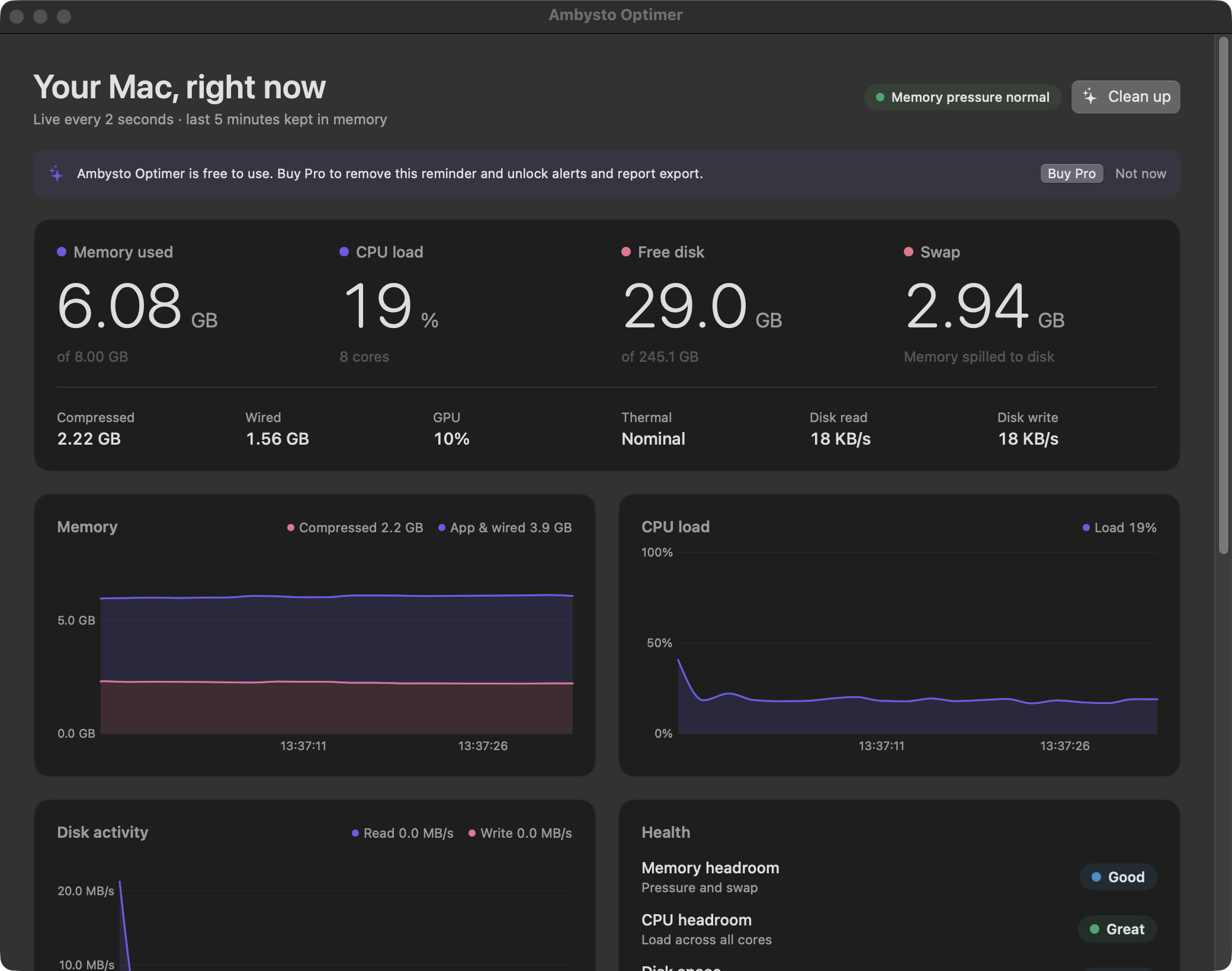Click the Memory pressure normal status pill
The width and height of the screenshot is (1232, 971).
click(x=962, y=97)
